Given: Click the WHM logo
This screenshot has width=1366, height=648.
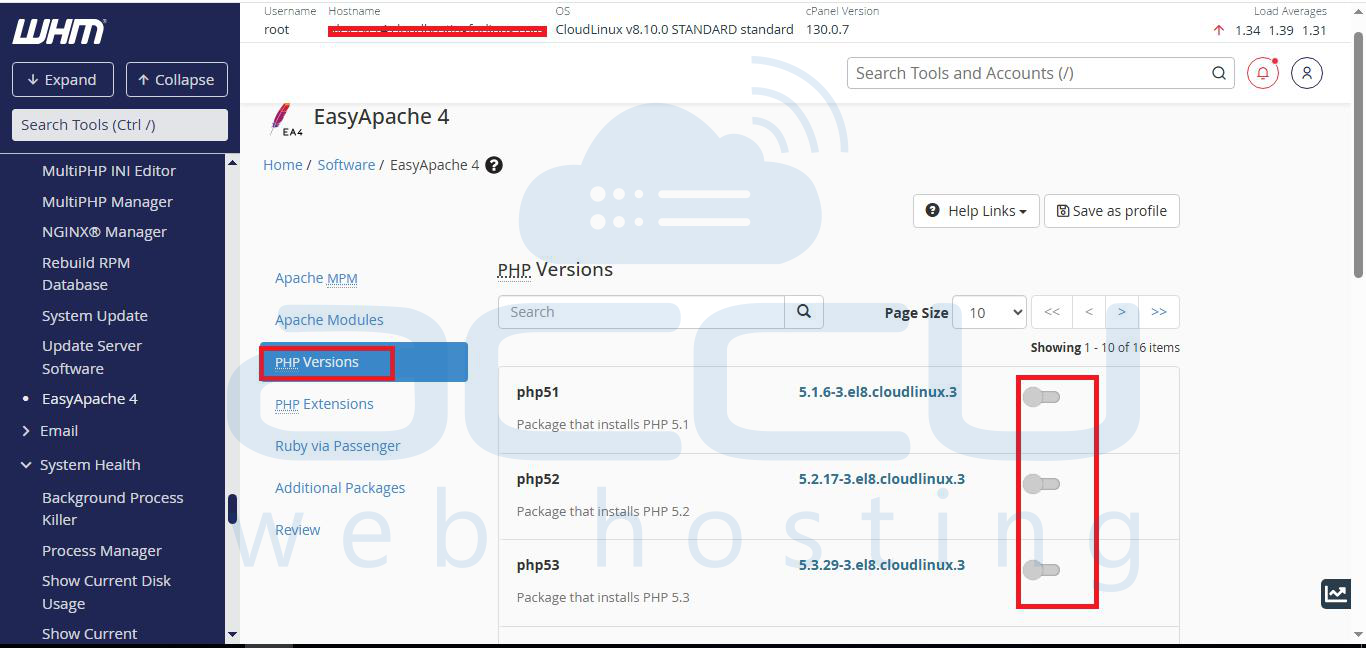Looking at the screenshot, I should tap(58, 31).
